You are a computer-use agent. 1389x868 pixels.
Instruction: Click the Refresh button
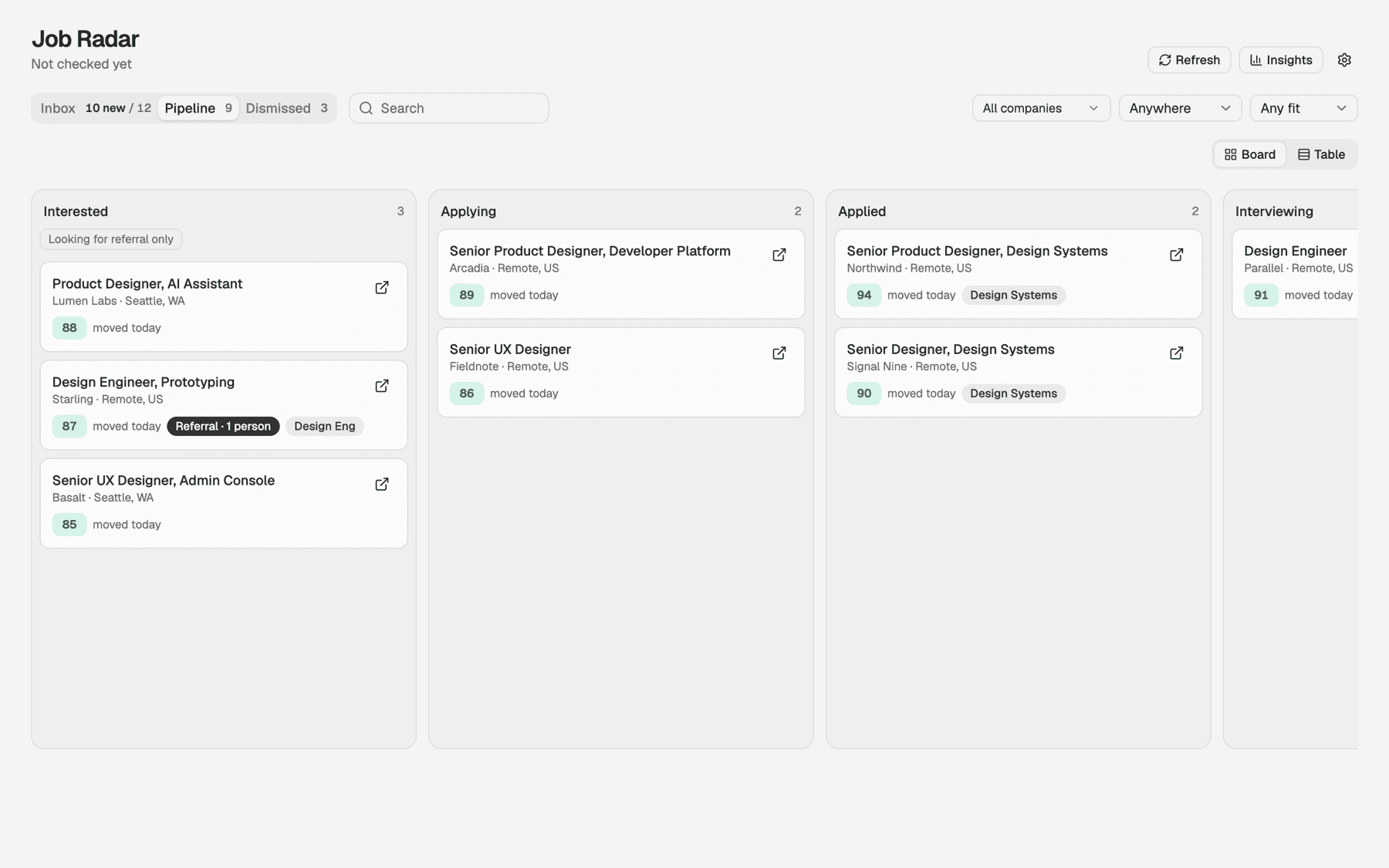pyautogui.click(x=1189, y=60)
